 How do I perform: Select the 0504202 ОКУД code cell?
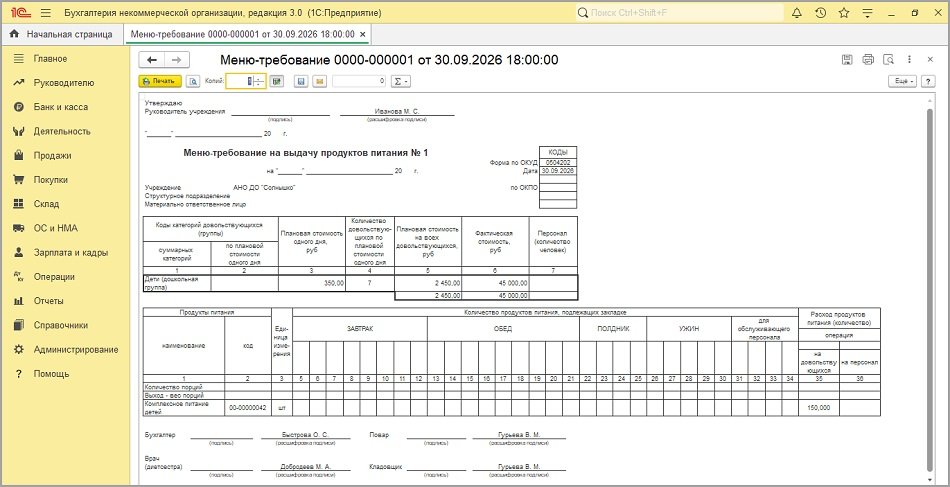(x=558, y=163)
